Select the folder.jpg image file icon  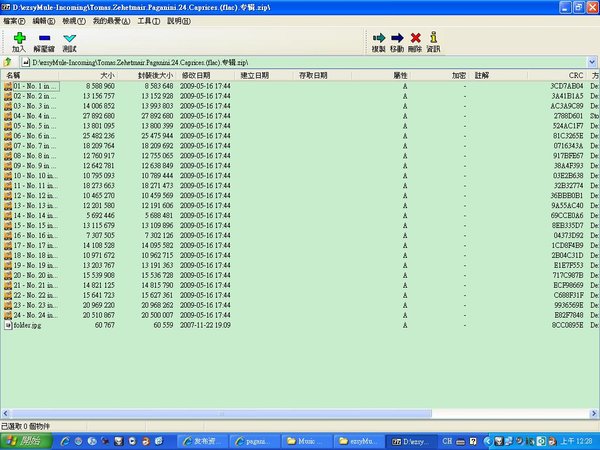pyautogui.click(x=8, y=325)
